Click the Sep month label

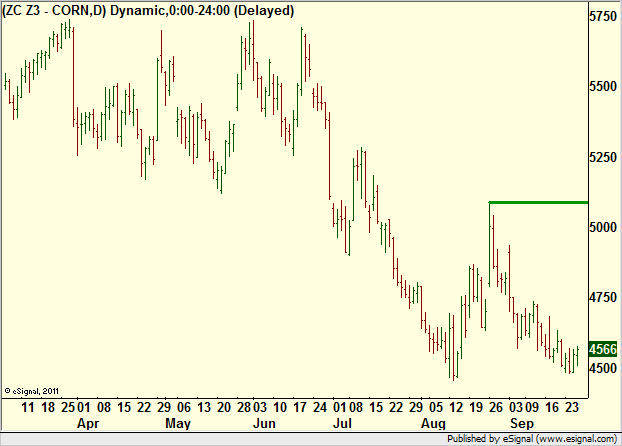522,423
